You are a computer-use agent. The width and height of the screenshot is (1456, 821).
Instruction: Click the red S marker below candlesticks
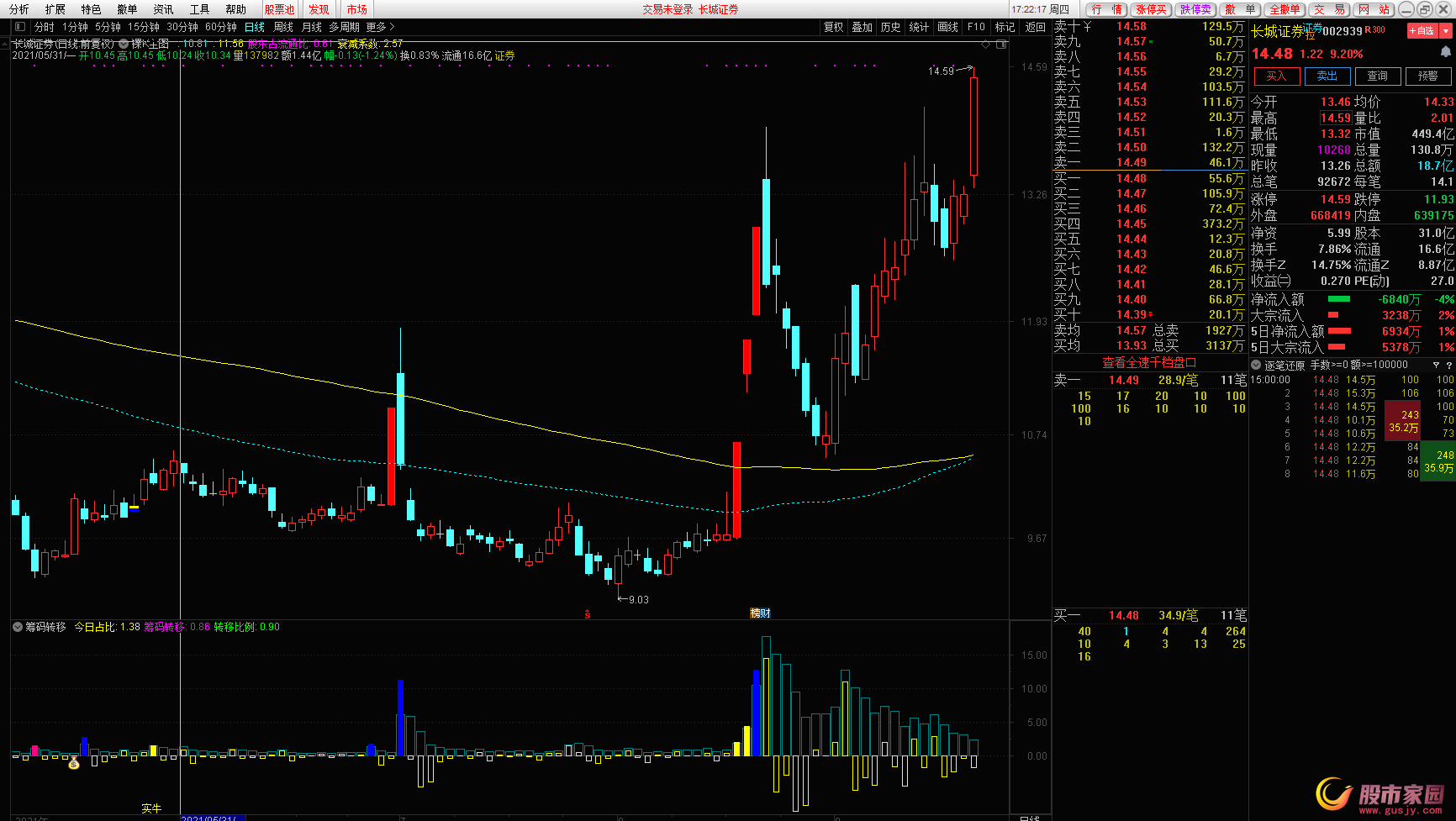[x=587, y=614]
